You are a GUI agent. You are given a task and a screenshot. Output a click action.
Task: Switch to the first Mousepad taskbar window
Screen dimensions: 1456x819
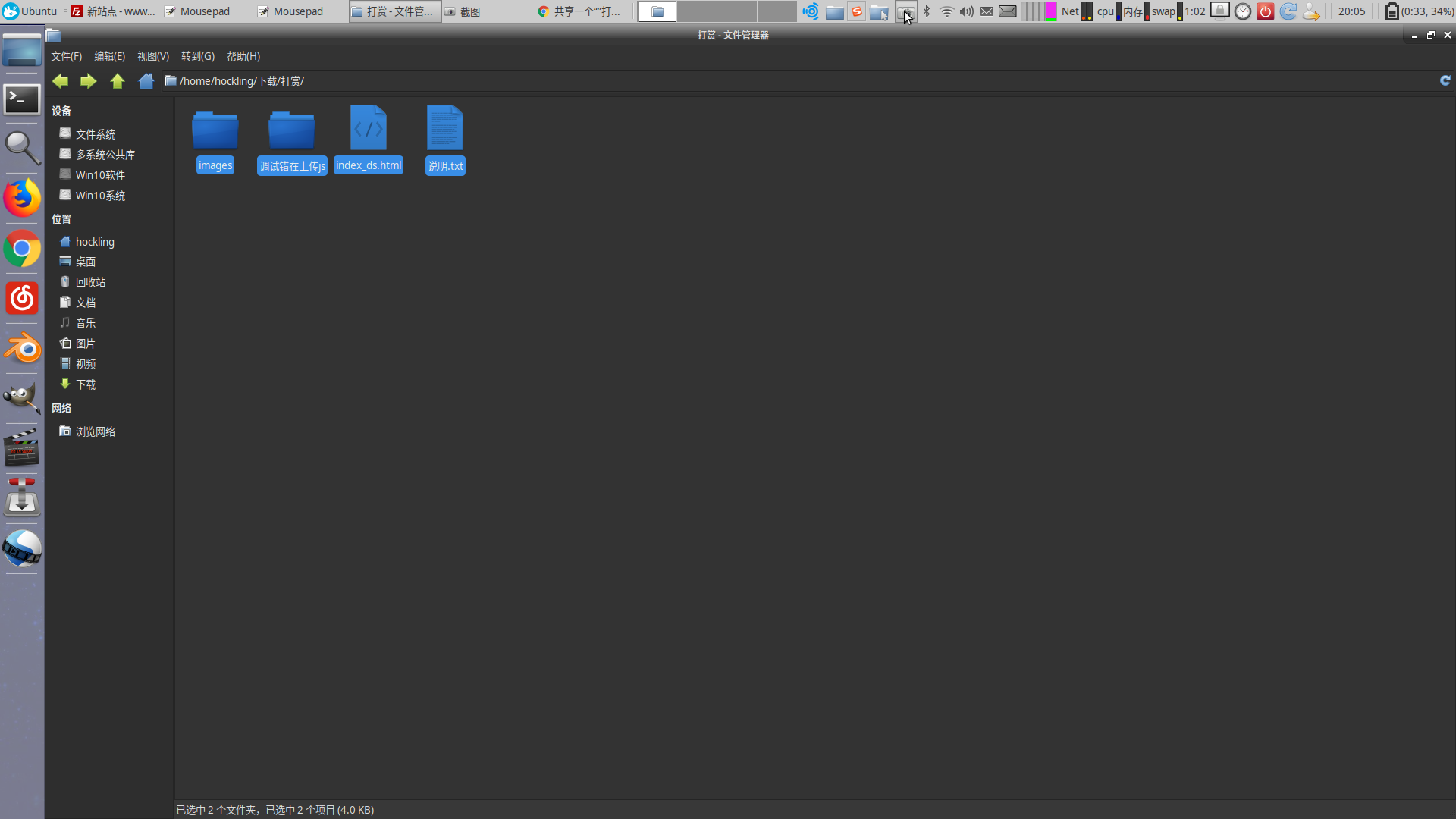197,11
